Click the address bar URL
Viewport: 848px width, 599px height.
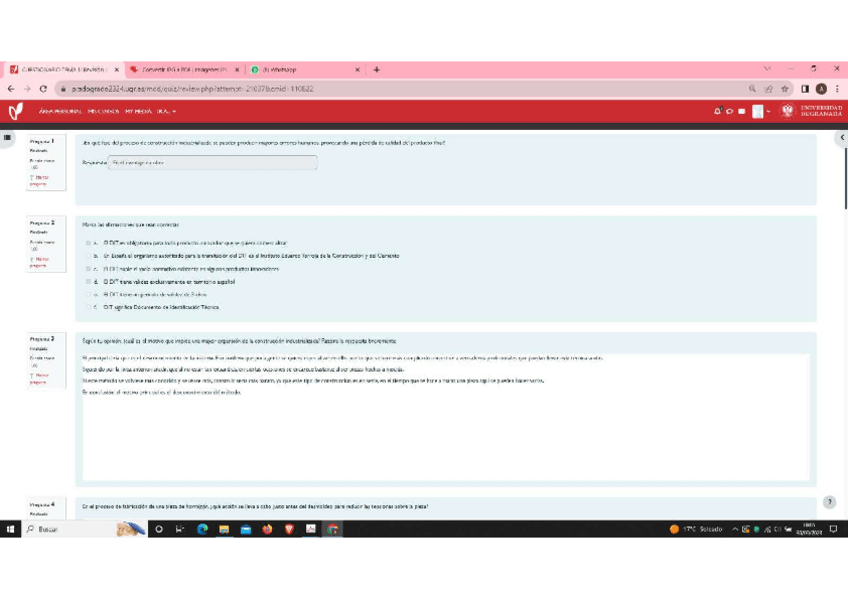(x=193, y=89)
